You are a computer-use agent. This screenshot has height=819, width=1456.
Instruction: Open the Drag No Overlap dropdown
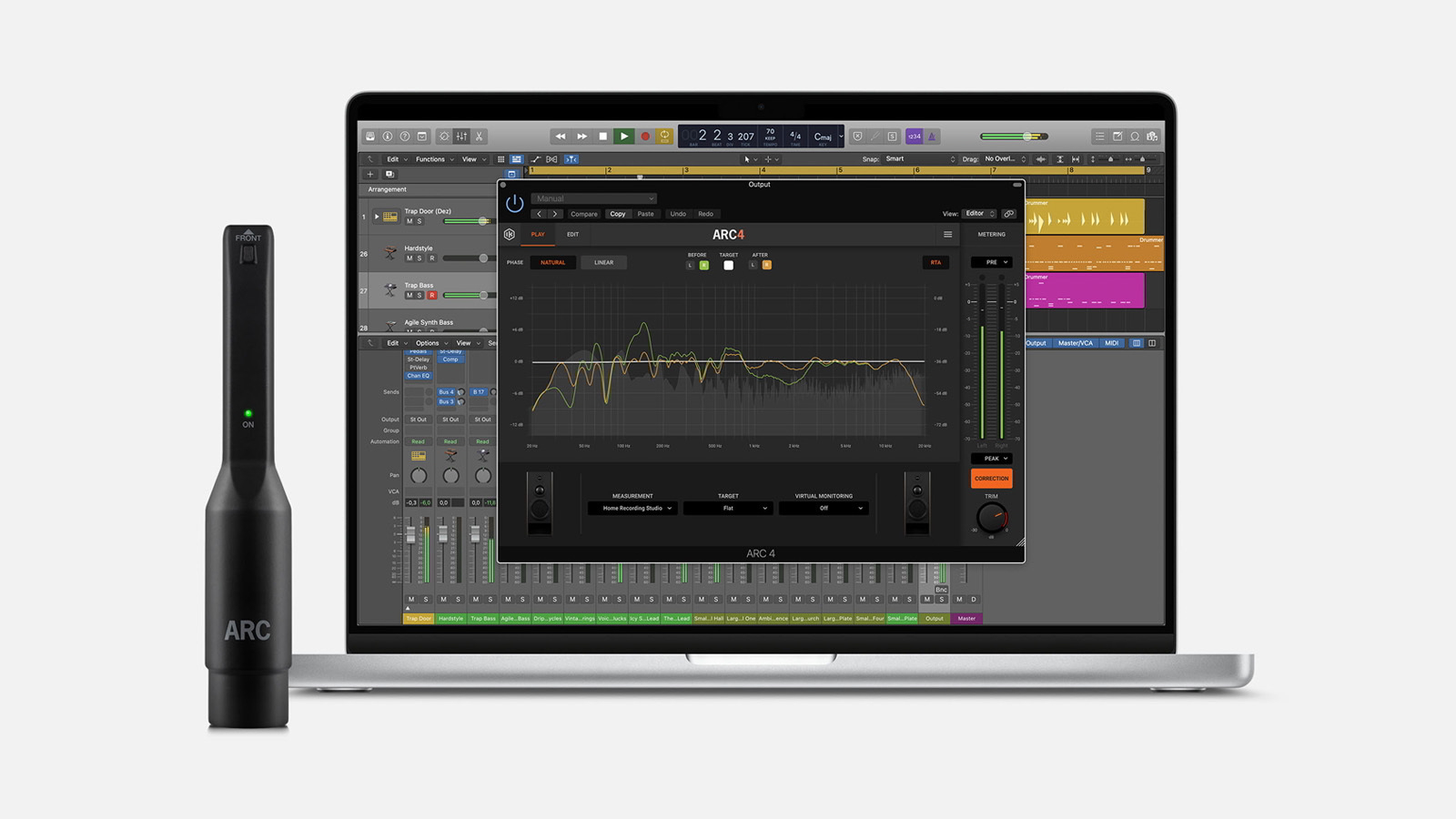(x=1005, y=159)
